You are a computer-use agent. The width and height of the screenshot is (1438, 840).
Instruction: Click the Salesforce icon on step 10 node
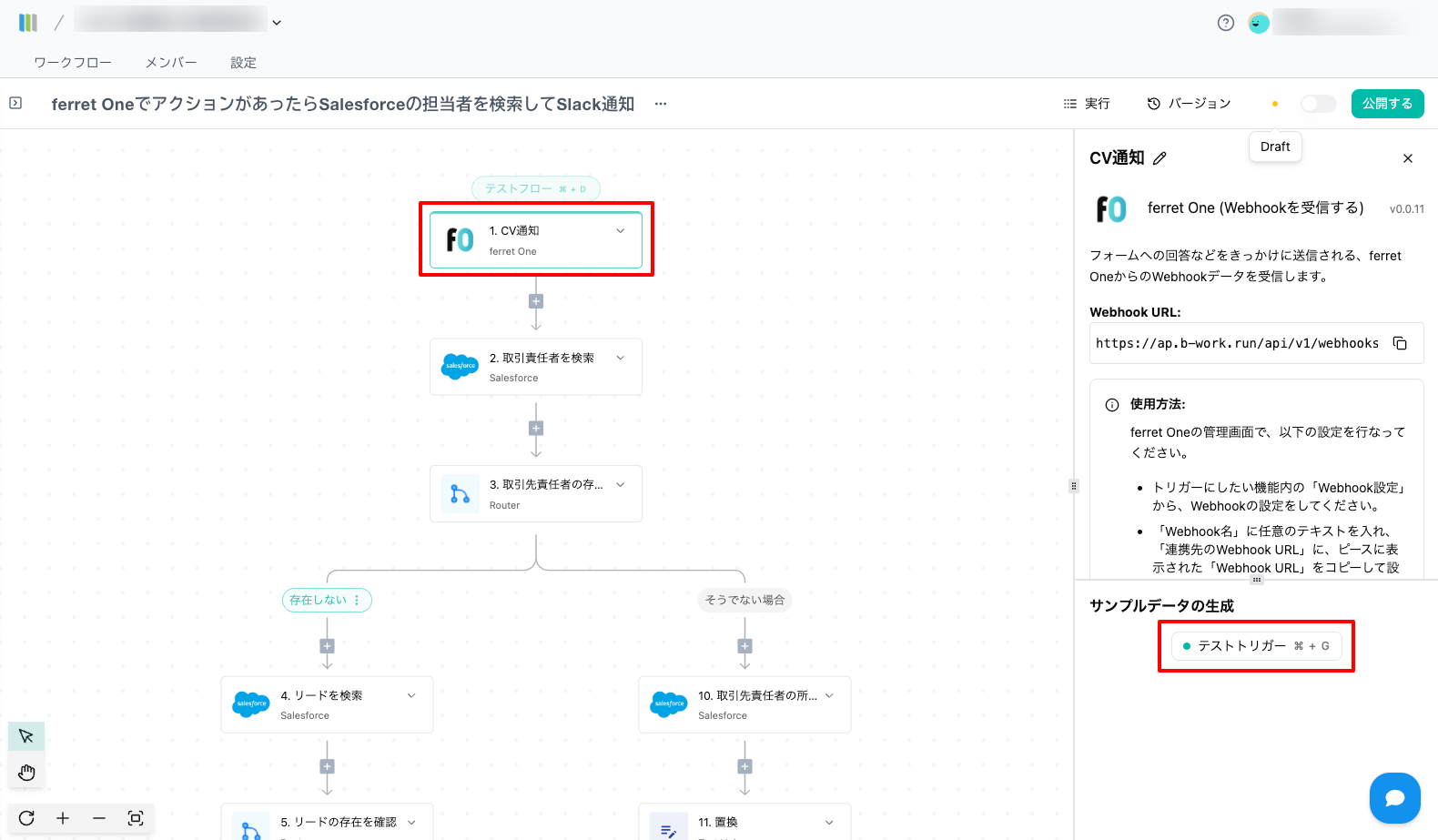[x=669, y=703]
